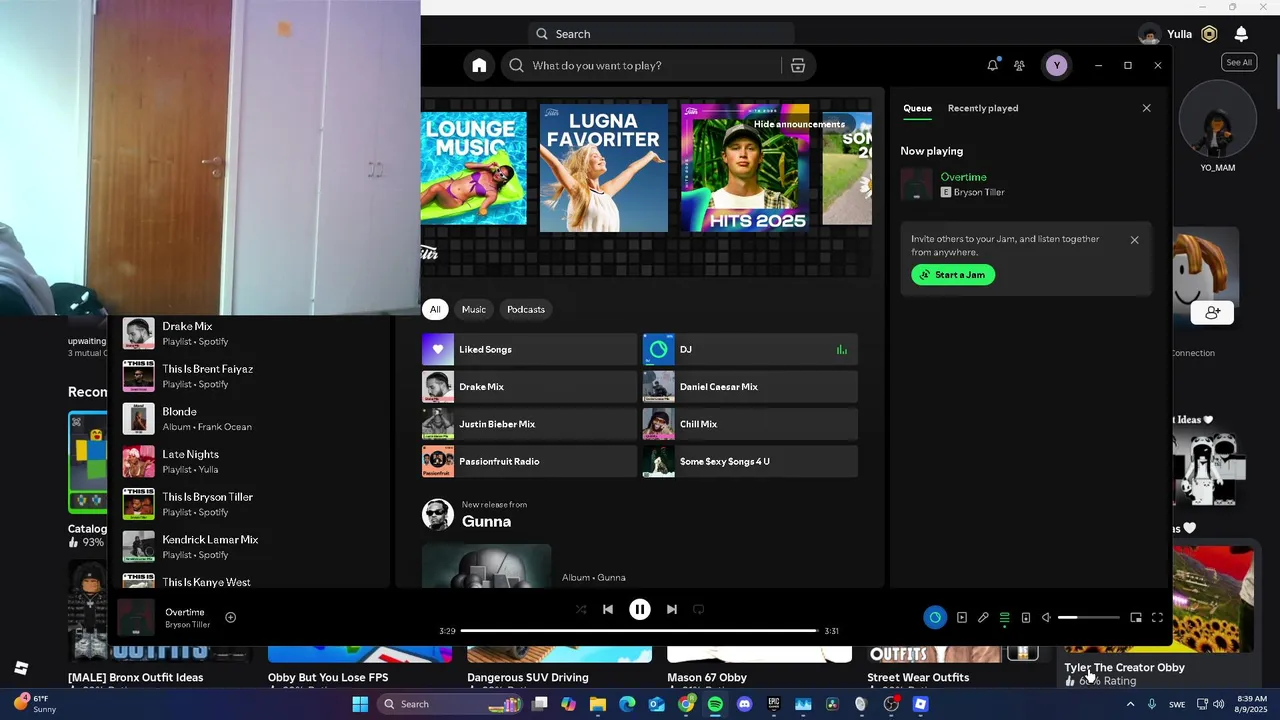This screenshot has height=720, width=1280.
Task: Select the Podcasts filter chip
Action: pos(526,309)
